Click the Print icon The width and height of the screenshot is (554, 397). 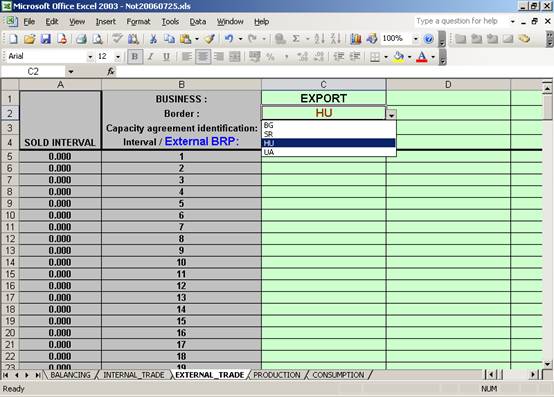[81, 38]
